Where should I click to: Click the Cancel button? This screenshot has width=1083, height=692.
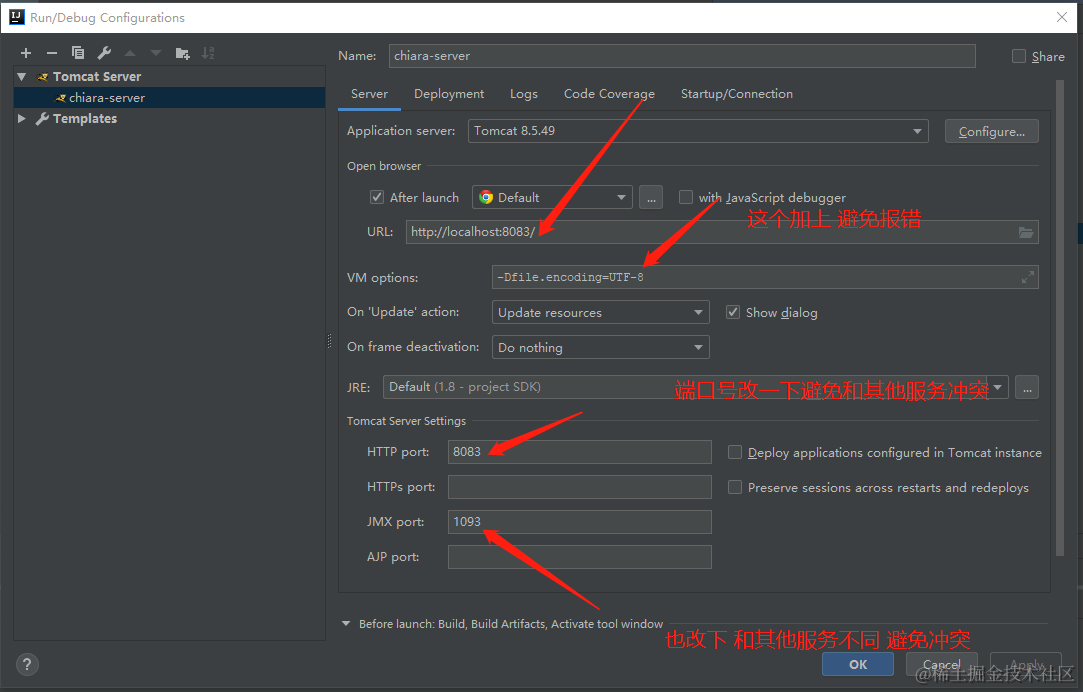point(941,664)
